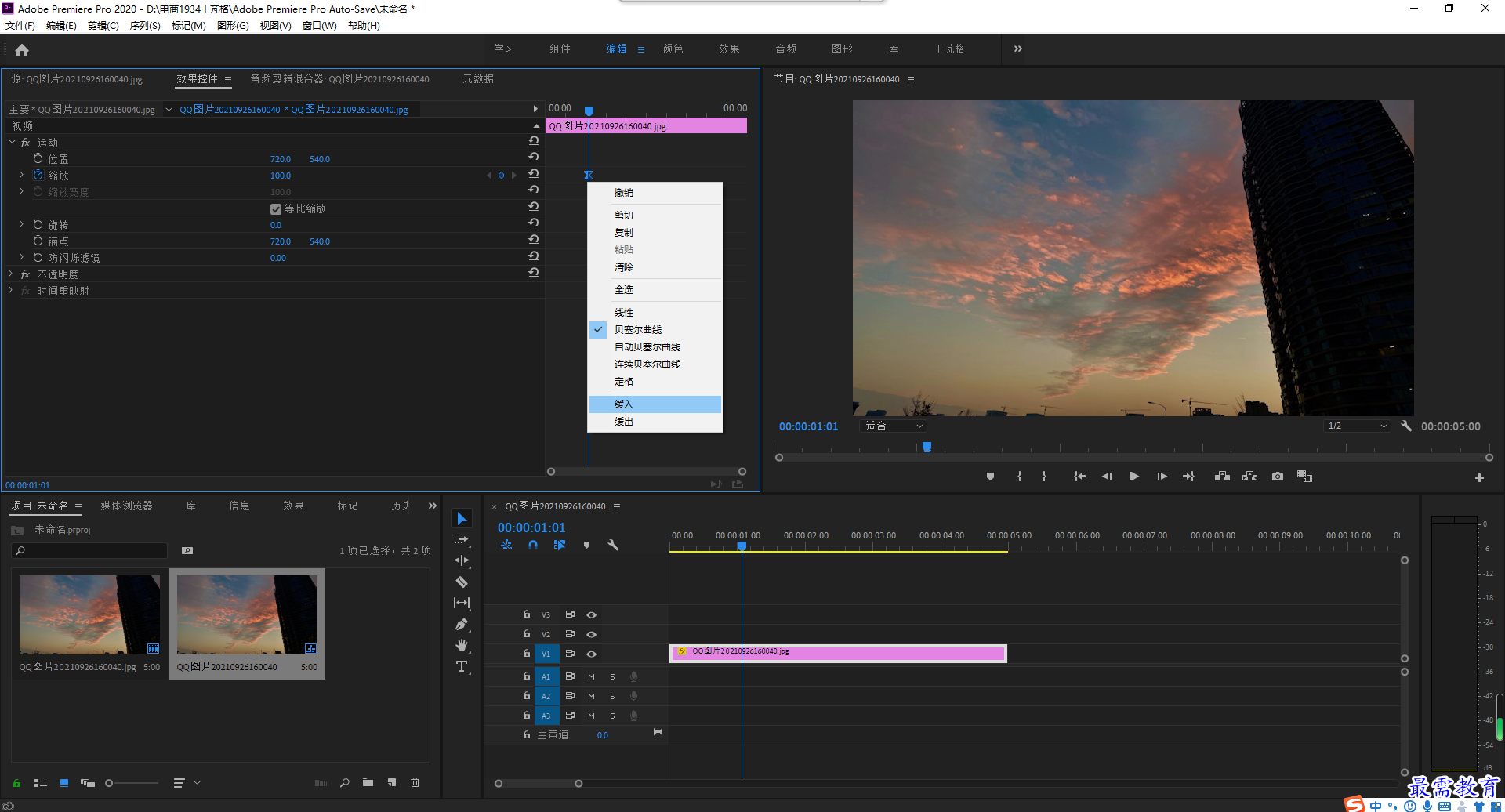Select the Razor tool
Screen dimensions: 1505x812
coord(462,582)
